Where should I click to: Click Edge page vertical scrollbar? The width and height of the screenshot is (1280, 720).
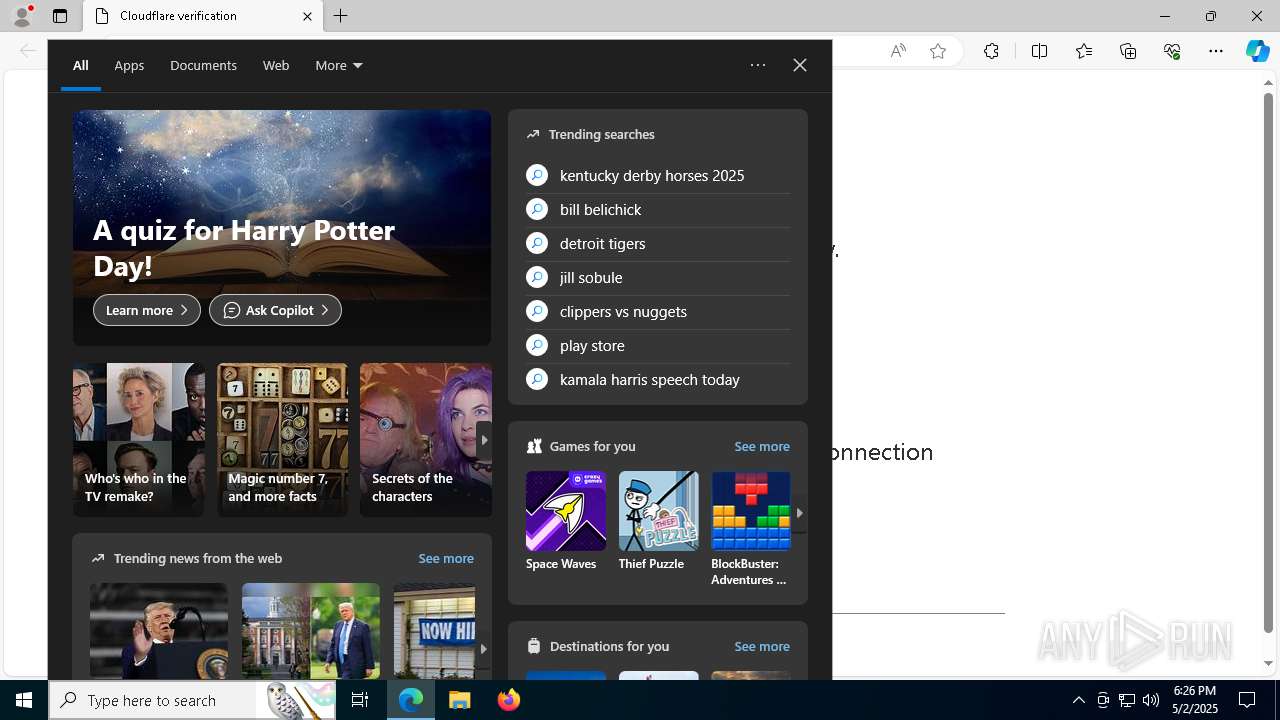[x=1268, y=362]
